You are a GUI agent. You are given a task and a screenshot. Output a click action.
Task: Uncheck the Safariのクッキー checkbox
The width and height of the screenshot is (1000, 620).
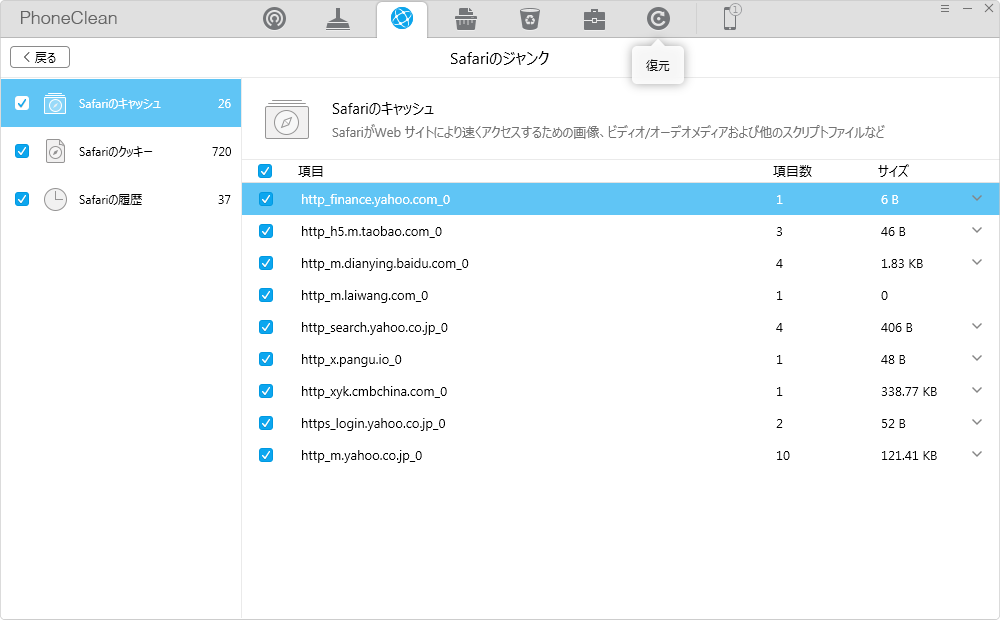coord(22,151)
